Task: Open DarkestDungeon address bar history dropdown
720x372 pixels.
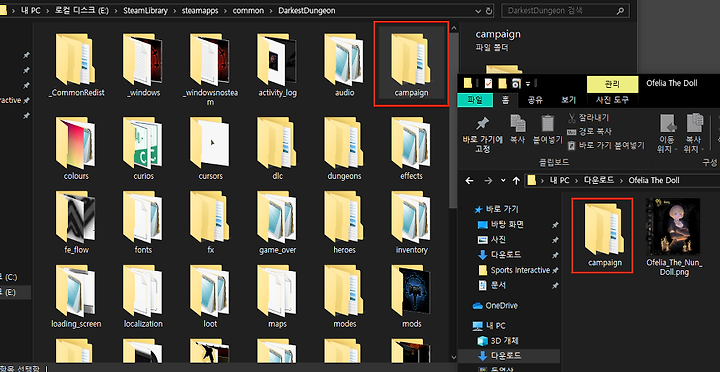Action: pyautogui.click(x=478, y=10)
